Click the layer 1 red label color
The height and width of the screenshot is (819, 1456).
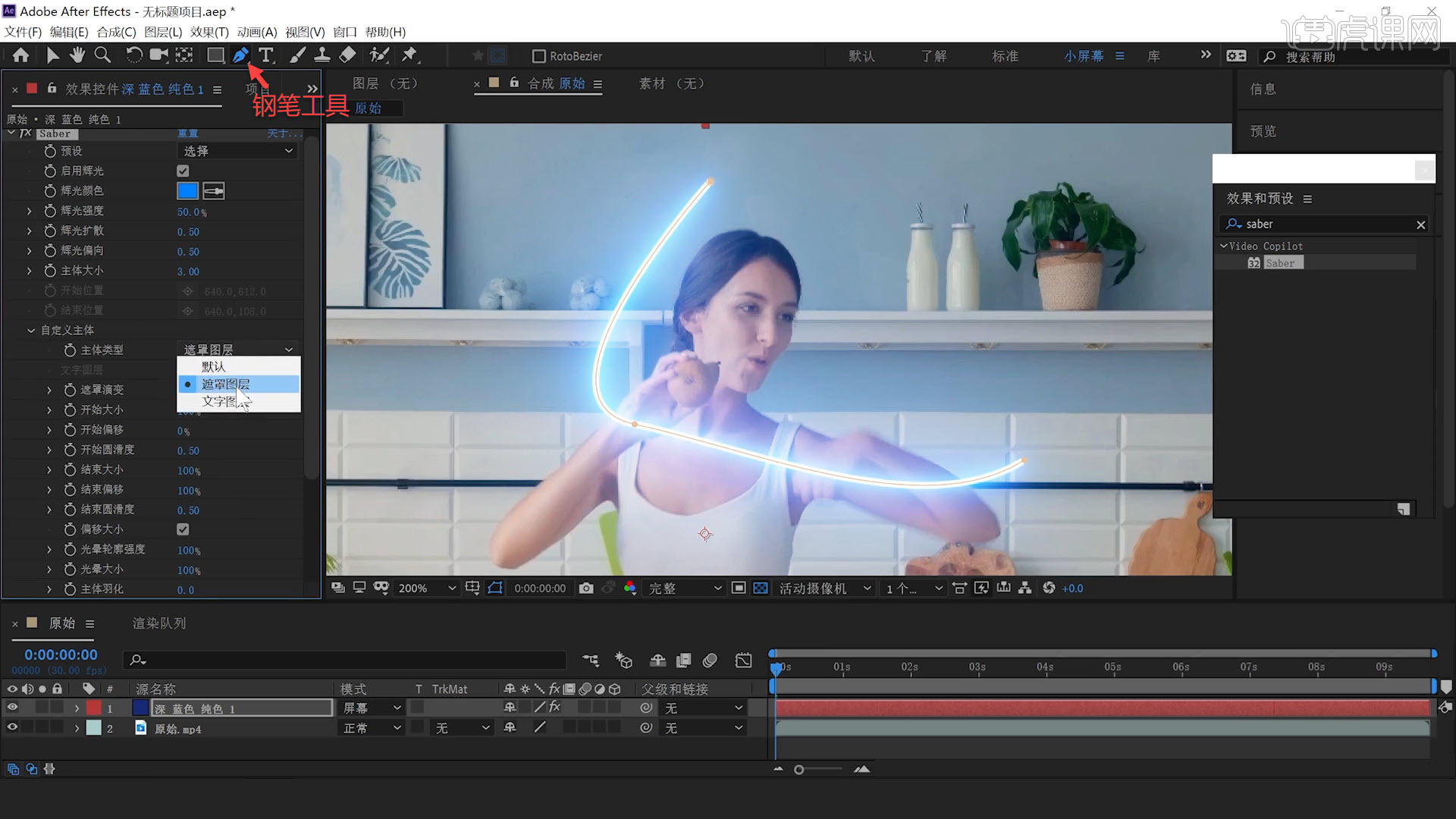tap(93, 708)
